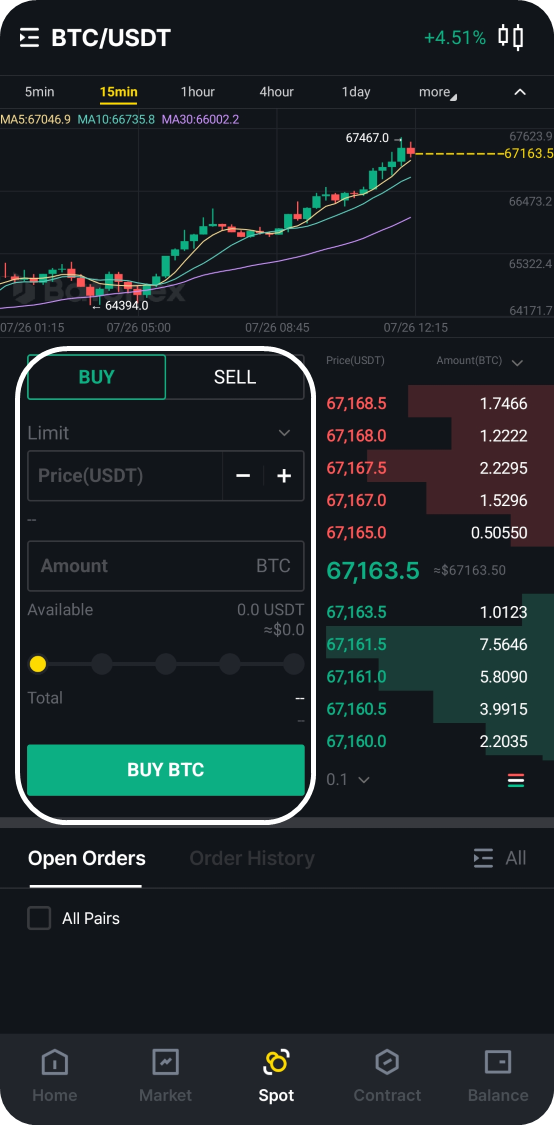Open the trading pair list menu icon
The width and height of the screenshot is (554, 1125).
pos(29,37)
